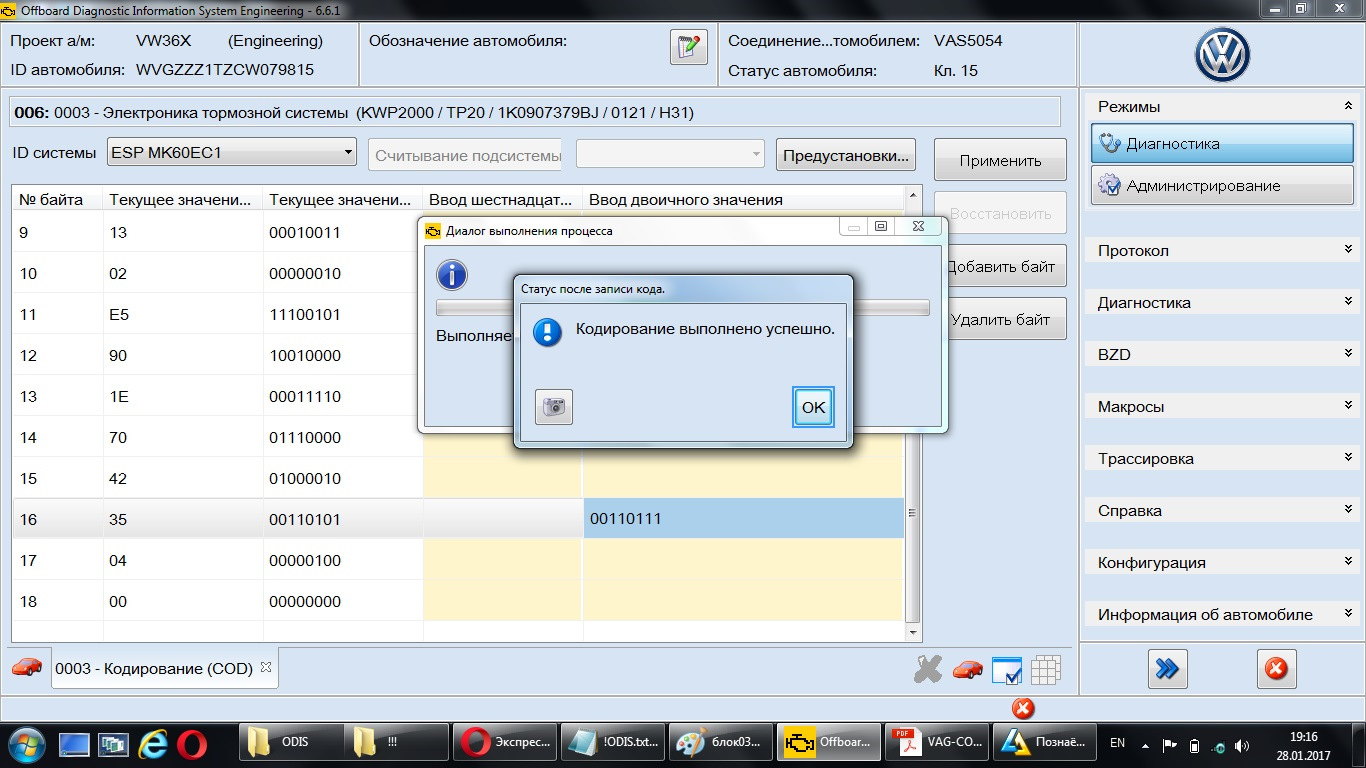The image size is (1366, 768).
Task: Click the grid icon in the lower toolbar
Action: pos(1045,669)
